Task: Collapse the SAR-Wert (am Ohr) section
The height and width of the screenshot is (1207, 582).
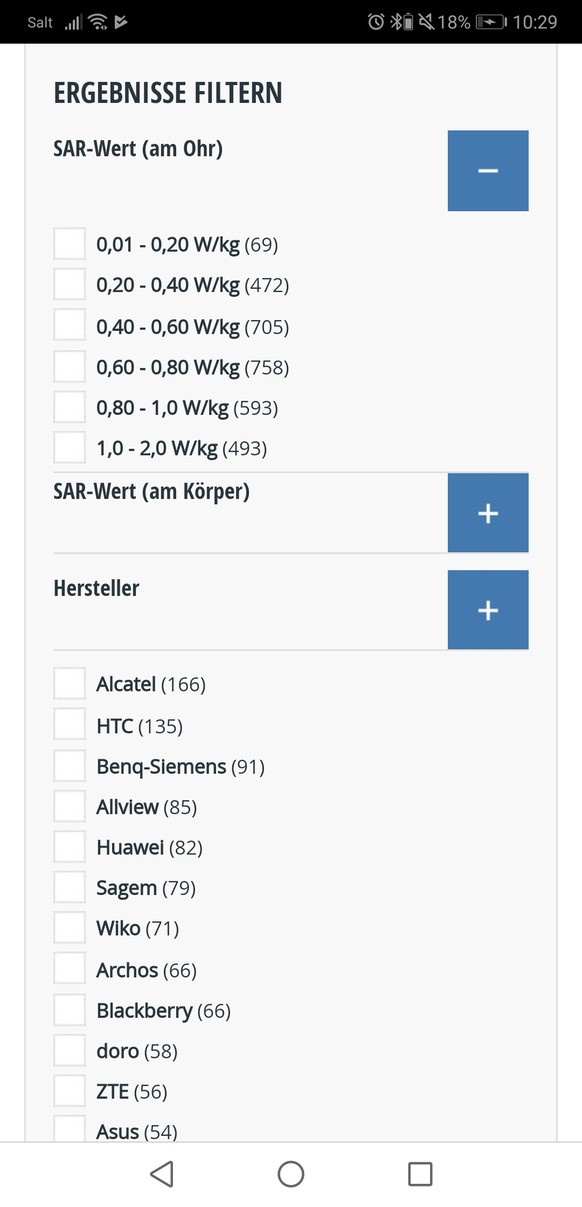Action: click(x=488, y=171)
